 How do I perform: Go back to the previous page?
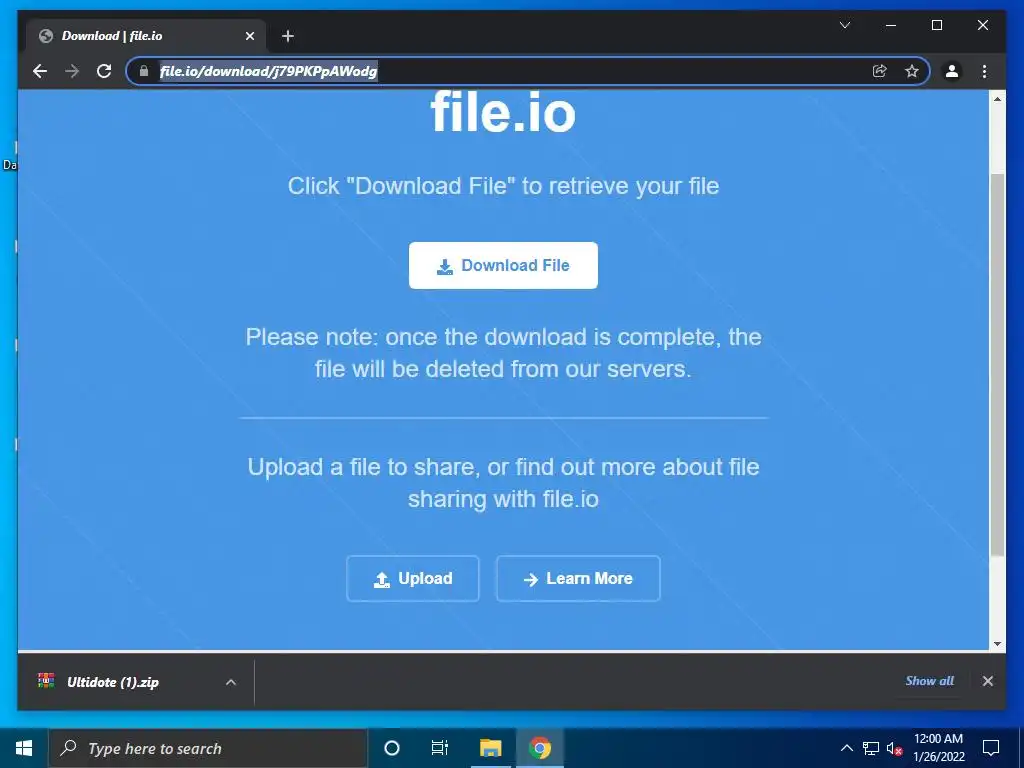tap(40, 71)
